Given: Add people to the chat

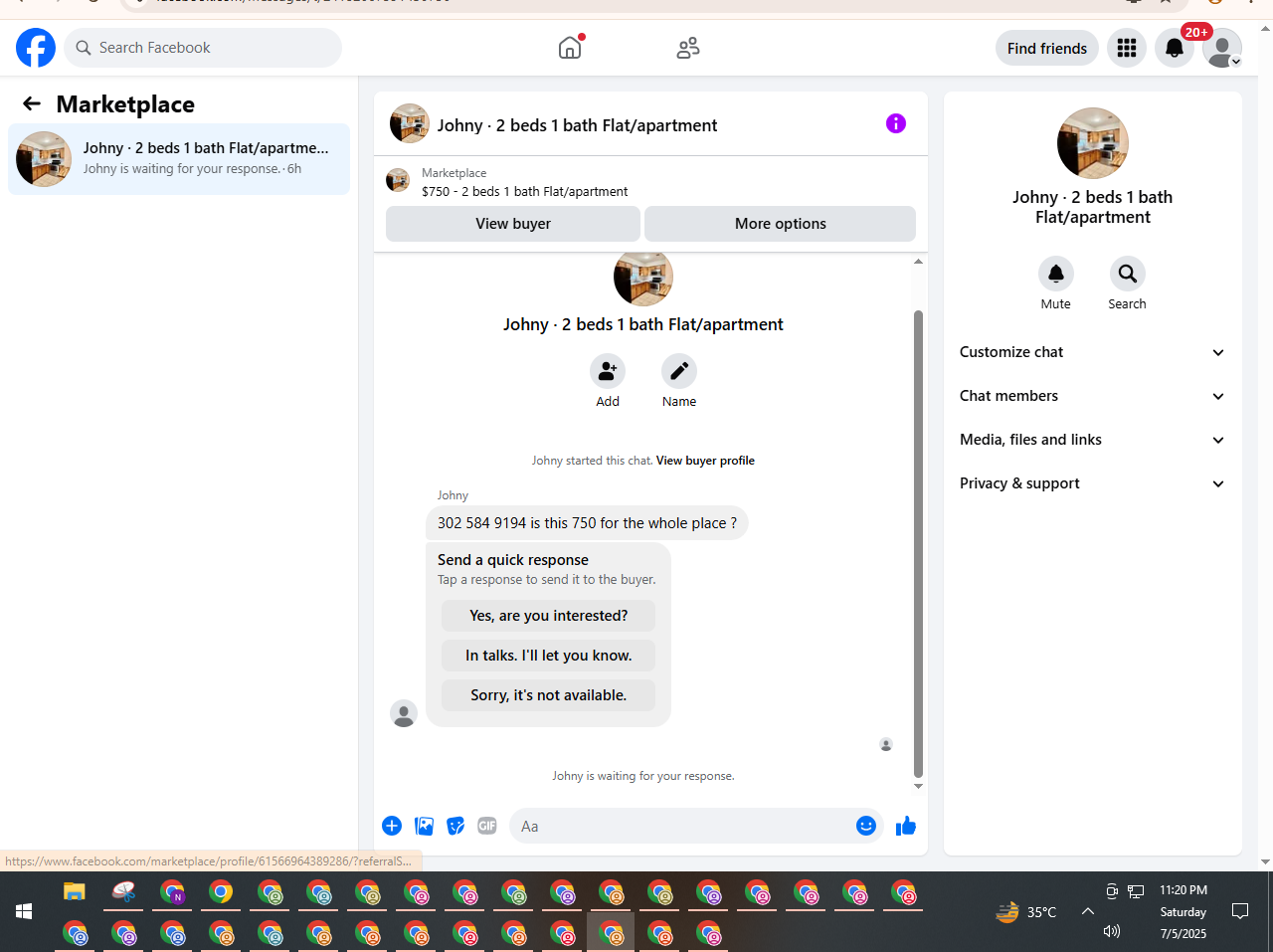Looking at the screenshot, I should click(608, 371).
